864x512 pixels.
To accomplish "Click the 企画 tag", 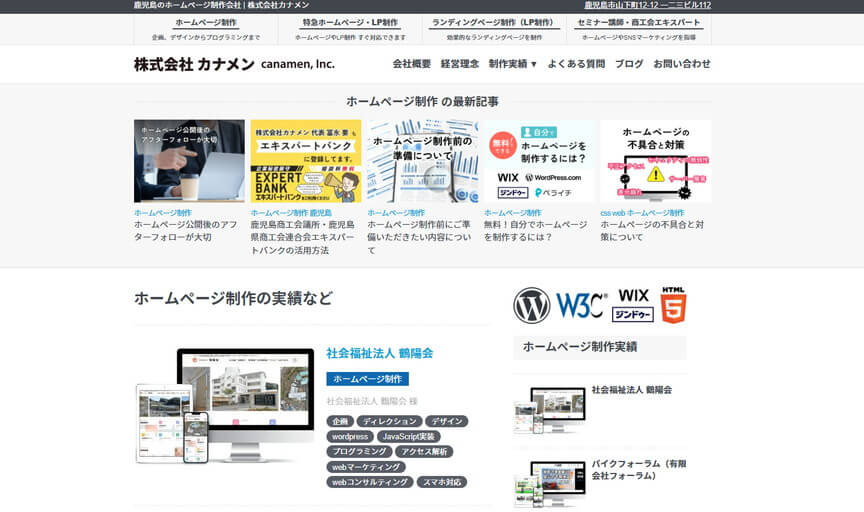I will point(340,421).
